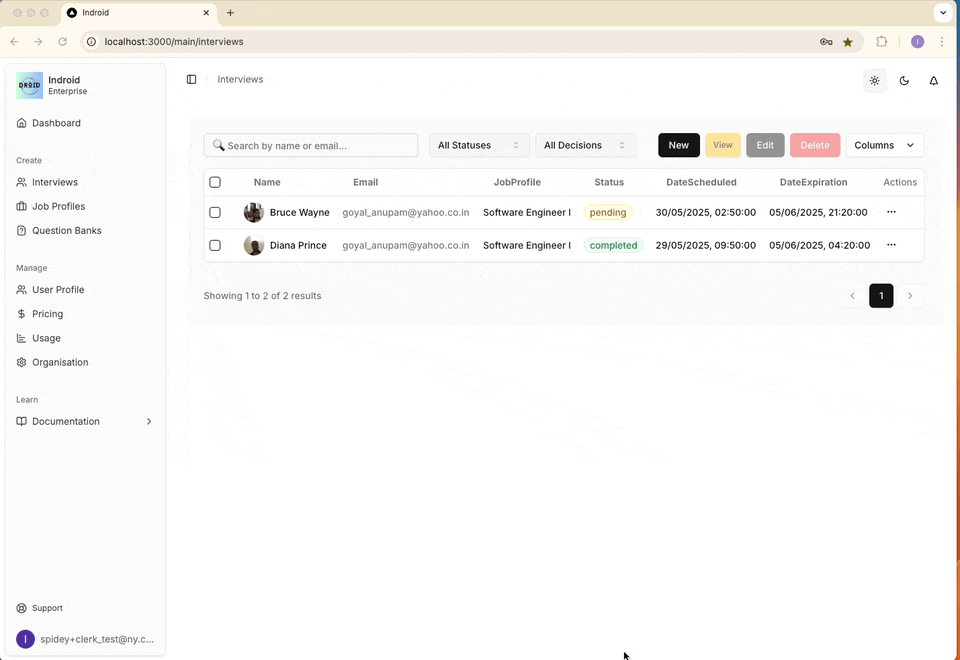Open Bruce Wayne row actions menu
960x660 pixels.
891,212
